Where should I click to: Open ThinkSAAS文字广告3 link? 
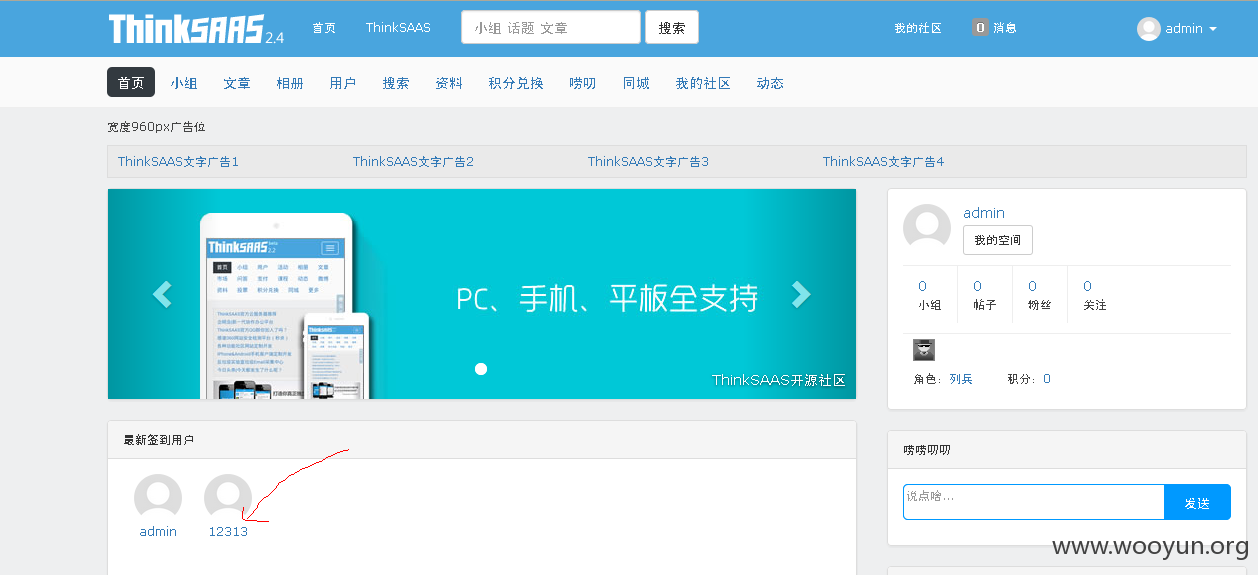click(648, 161)
